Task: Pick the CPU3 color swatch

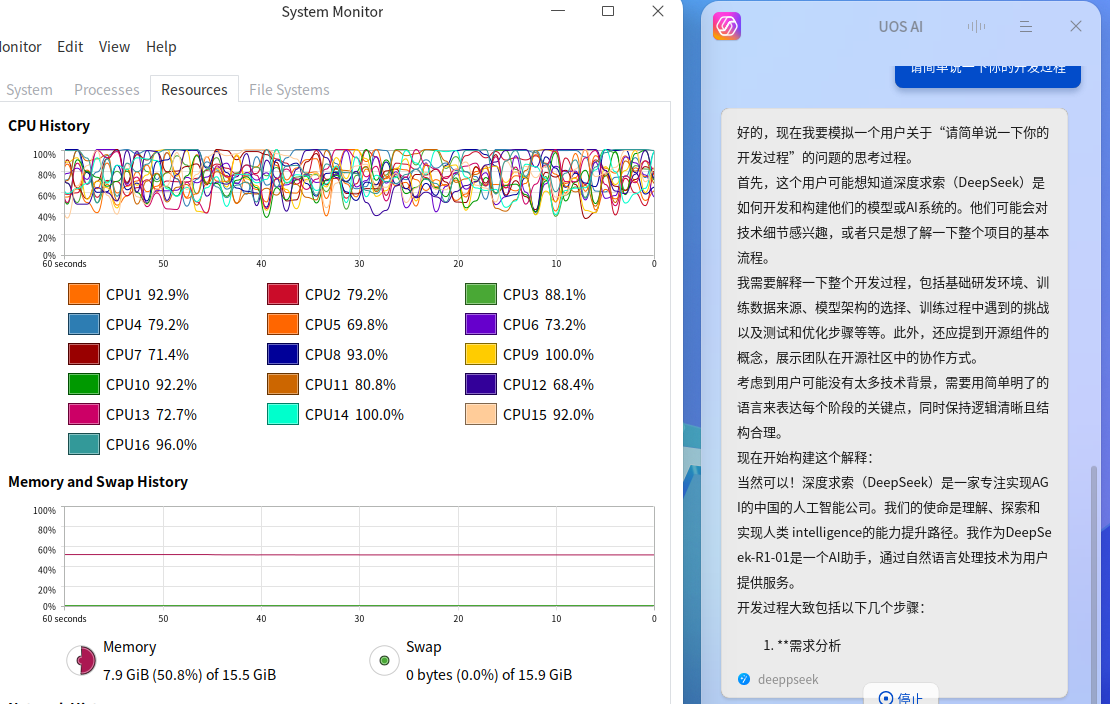Action: pyautogui.click(x=481, y=294)
